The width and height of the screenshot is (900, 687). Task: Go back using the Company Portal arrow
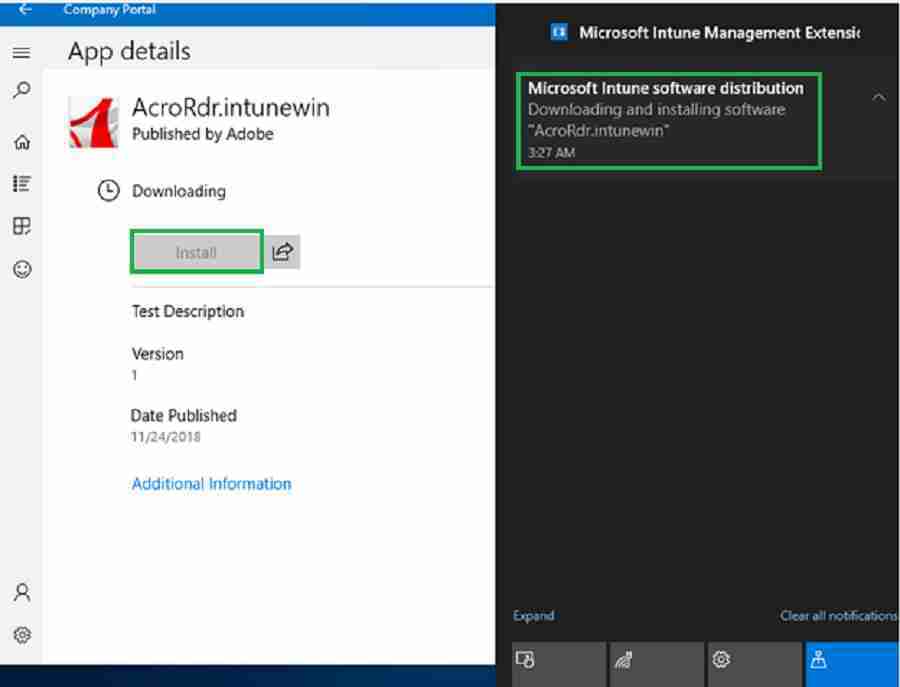[25, 9]
